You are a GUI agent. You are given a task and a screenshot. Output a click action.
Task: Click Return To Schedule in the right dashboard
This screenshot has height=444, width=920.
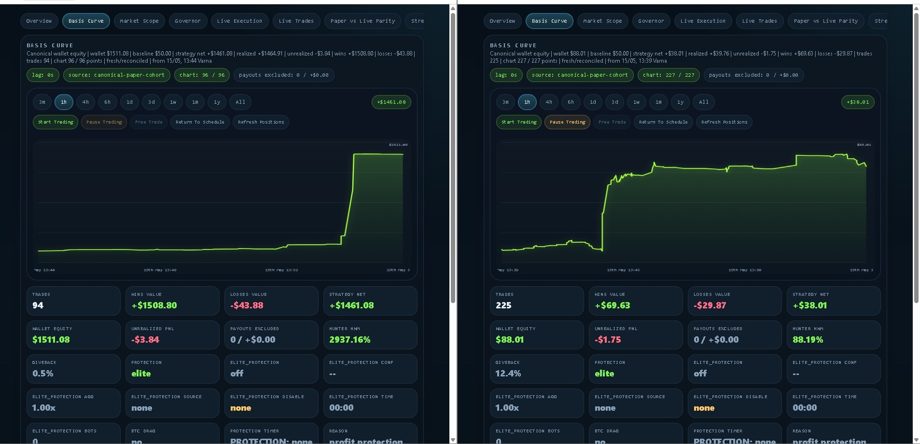662,123
